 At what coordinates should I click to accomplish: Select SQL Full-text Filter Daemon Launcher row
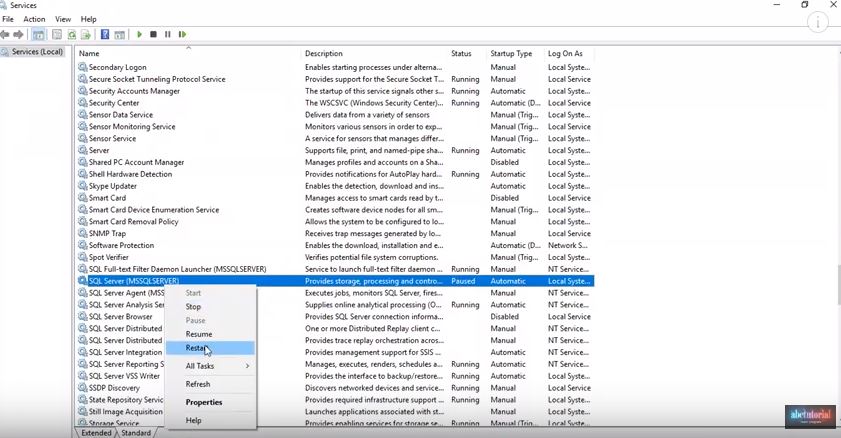point(335,269)
